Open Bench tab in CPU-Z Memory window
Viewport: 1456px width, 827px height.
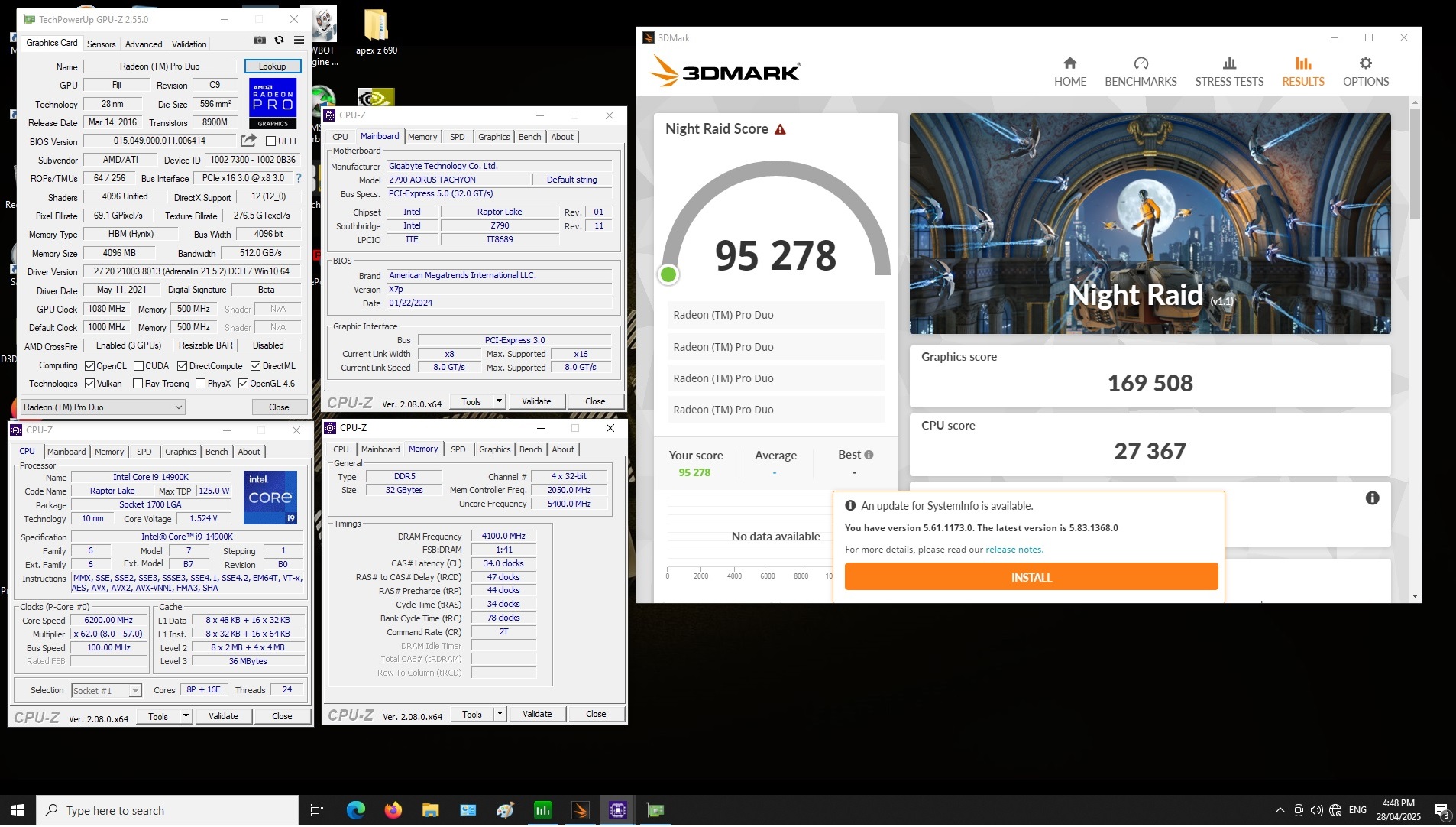click(530, 450)
